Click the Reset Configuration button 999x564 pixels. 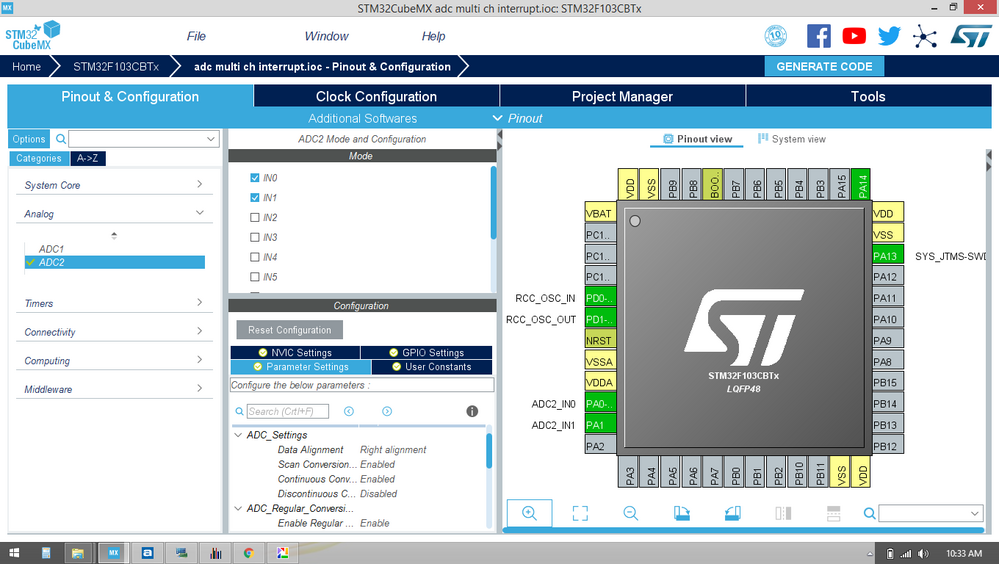pos(290,330)
